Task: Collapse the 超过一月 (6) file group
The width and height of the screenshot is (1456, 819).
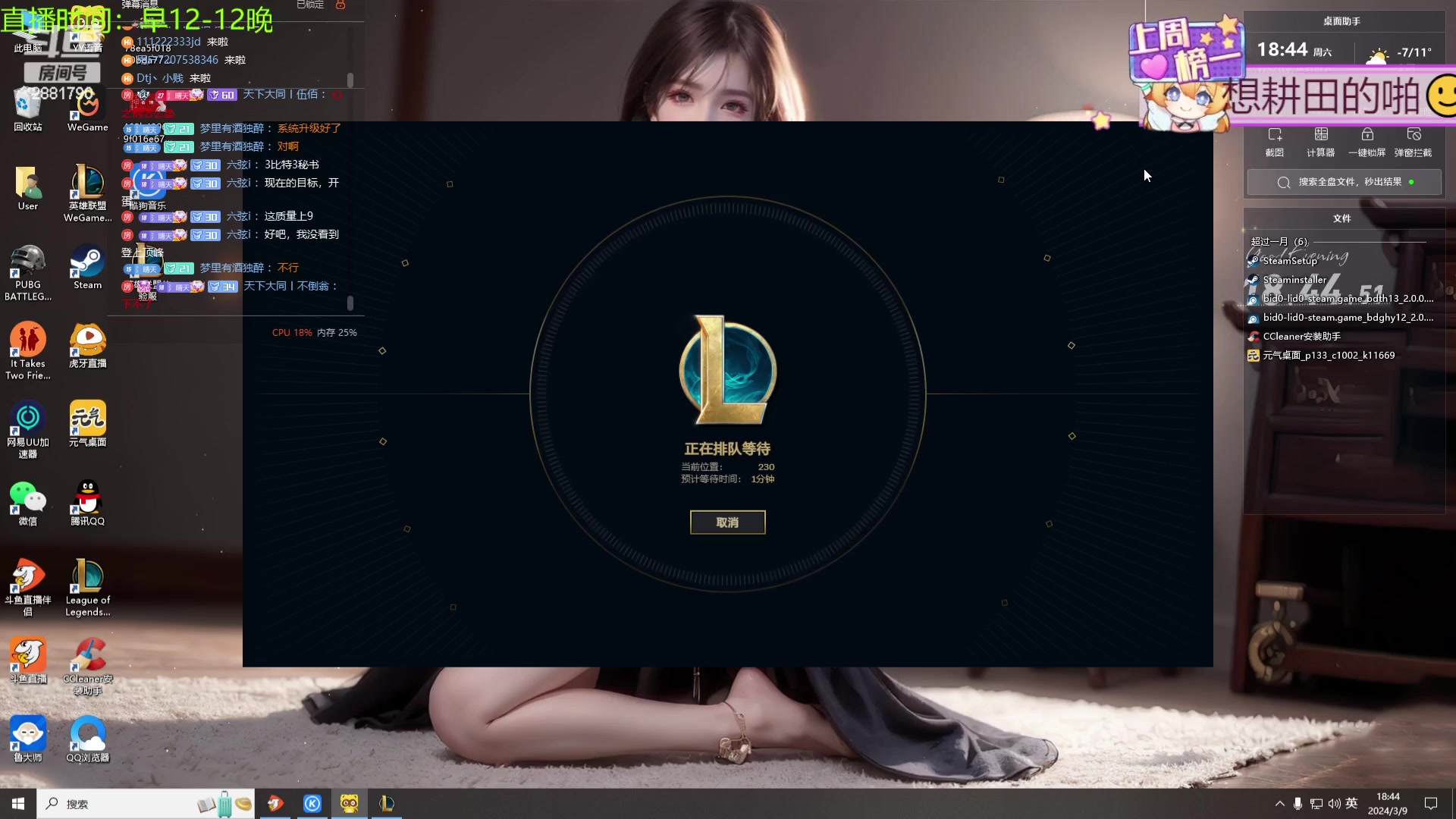Action: [x=1279, y=242]
